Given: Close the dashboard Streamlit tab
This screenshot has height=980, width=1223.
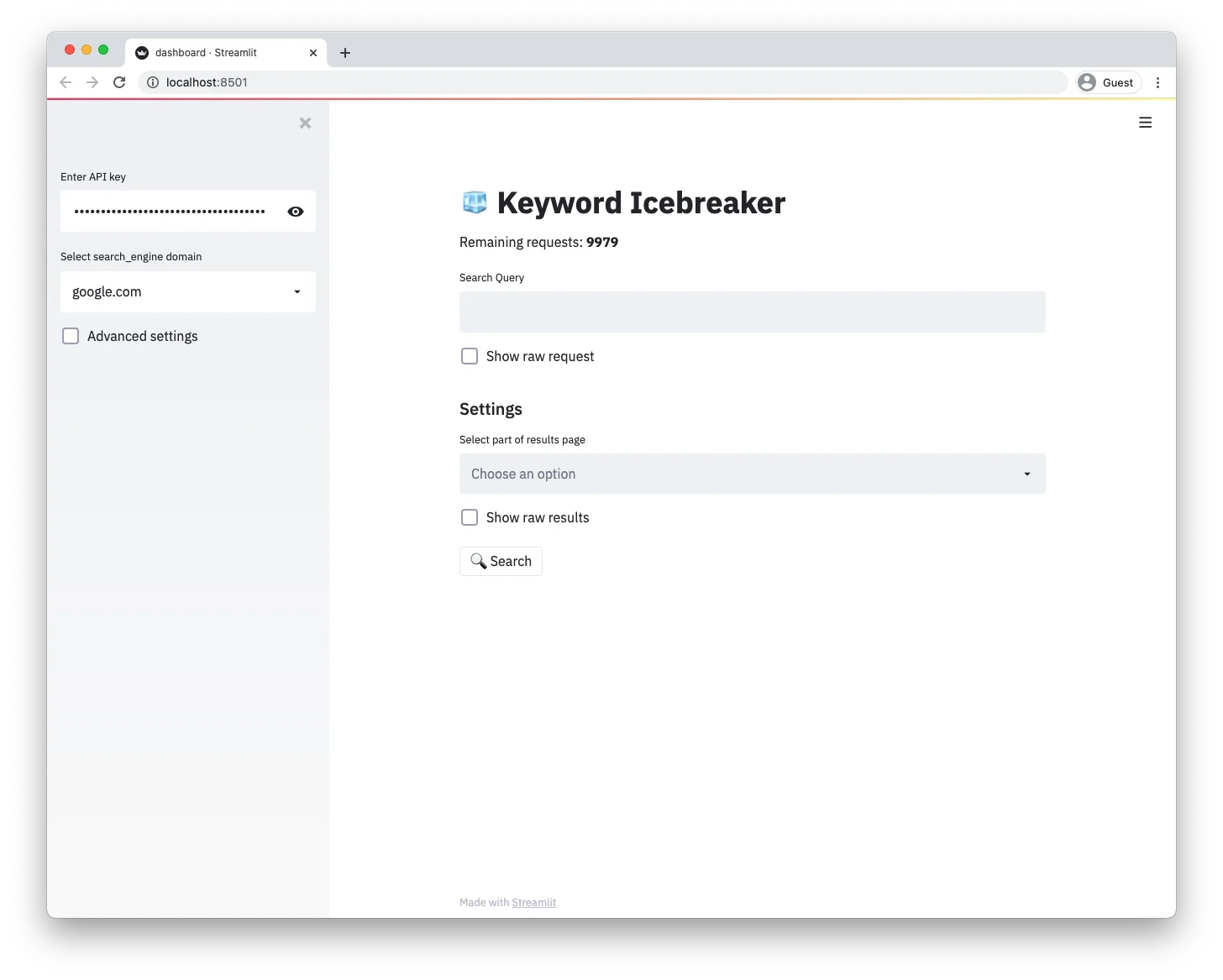Looking at the screenshot, I should [x=313, y=53].
